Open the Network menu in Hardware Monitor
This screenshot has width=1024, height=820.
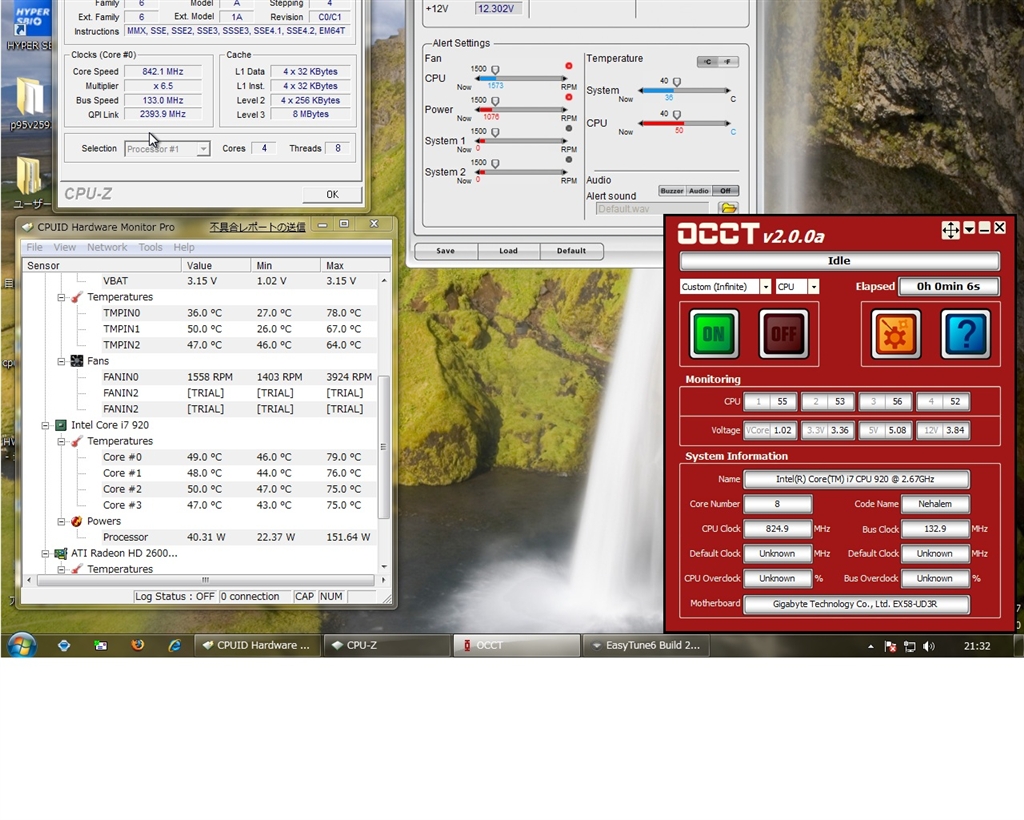tap(107, 247)
